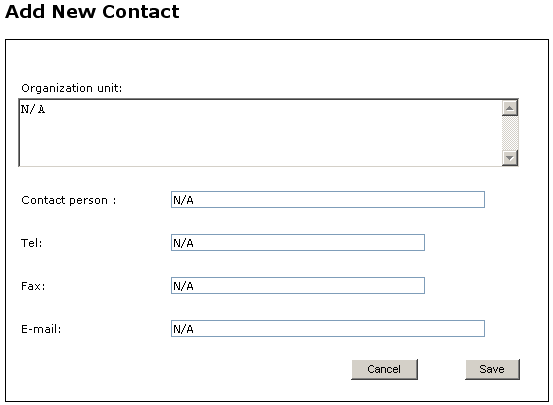The width and height of the screenshot is (553, 405).
Task: Click the "Tel:" label
Action: pyautogui.click(x=32, y=243)
